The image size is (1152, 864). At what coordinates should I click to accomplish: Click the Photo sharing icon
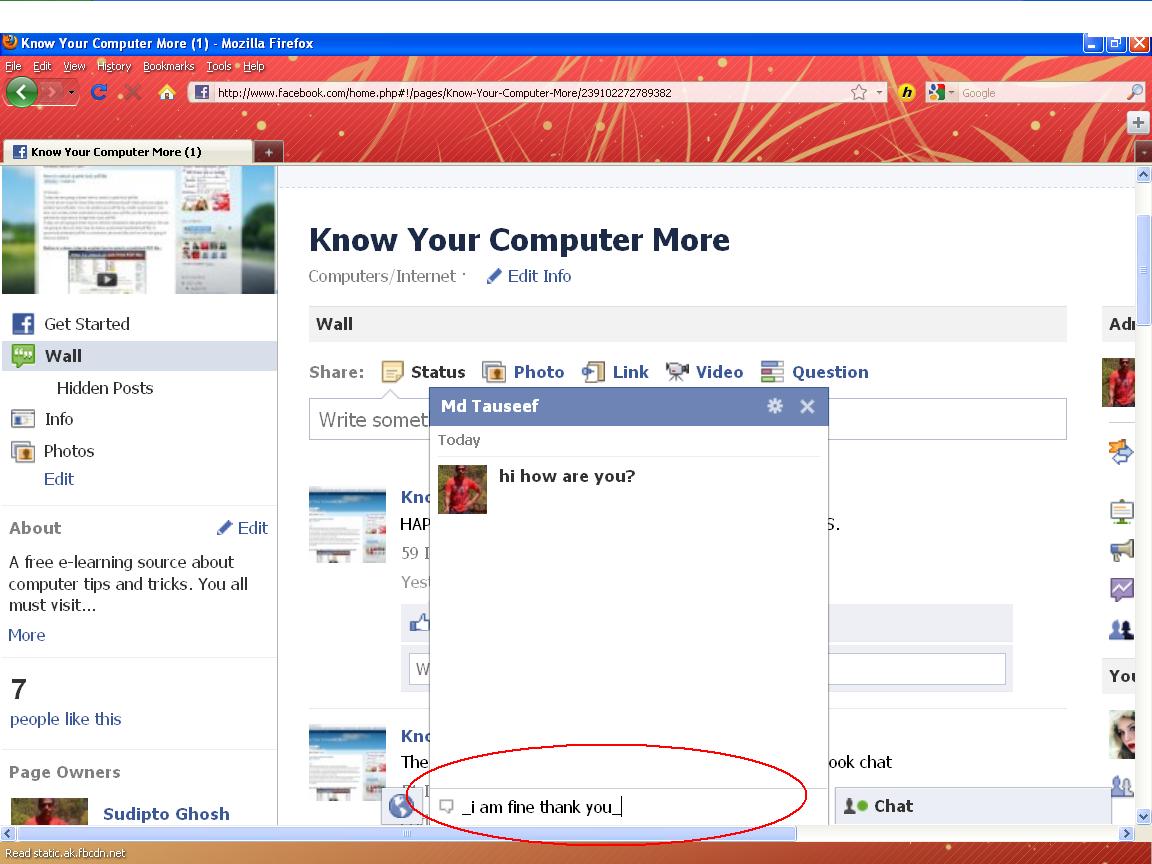495,371
